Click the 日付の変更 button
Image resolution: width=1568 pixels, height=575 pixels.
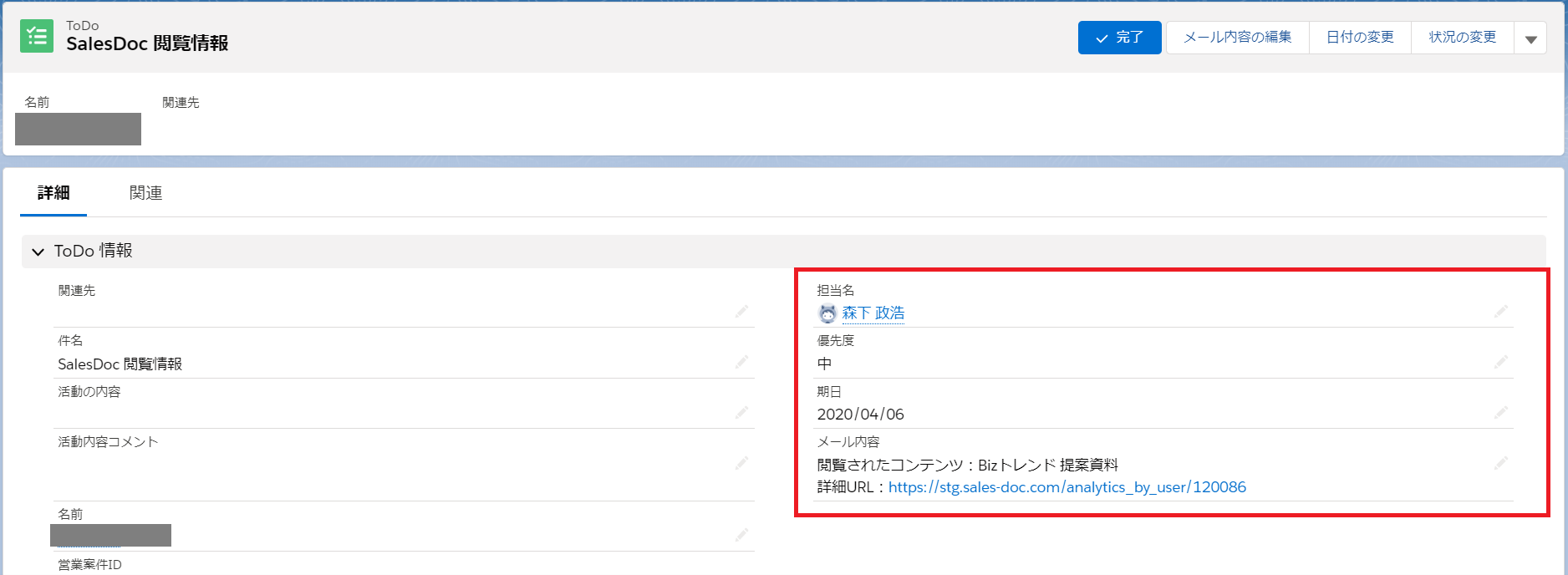tap(1360, 38)
